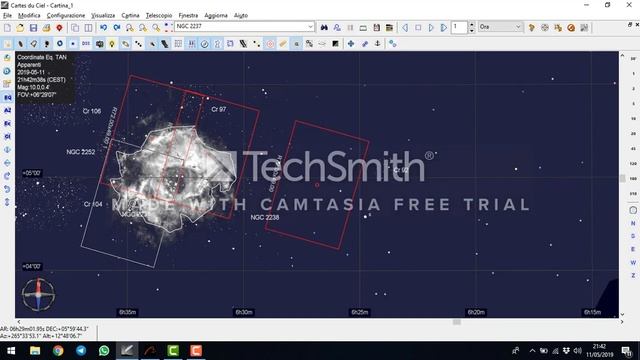Undo last chart change with blue arrow

pos(104,28)
